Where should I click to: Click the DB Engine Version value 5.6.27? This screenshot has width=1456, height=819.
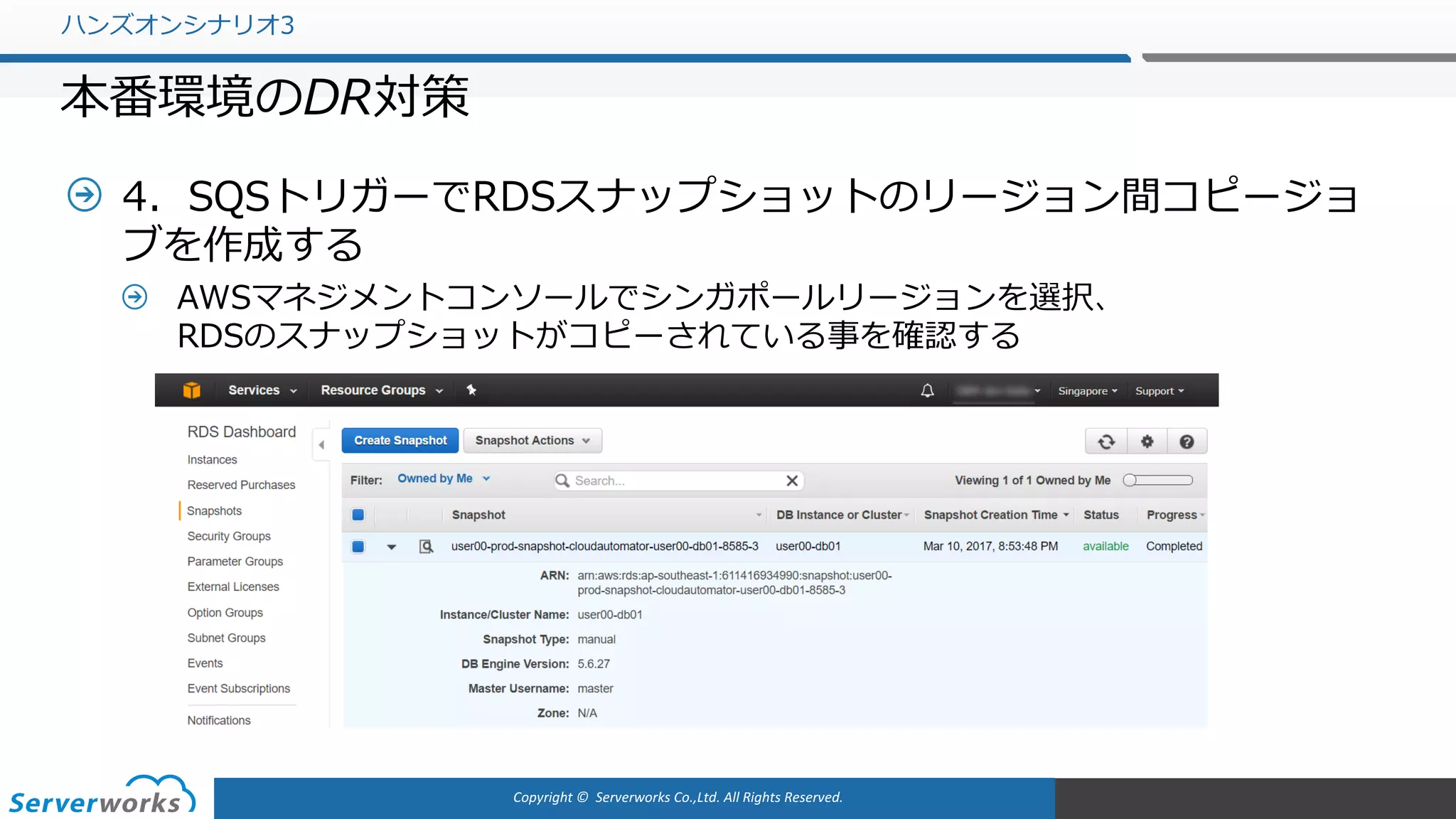click(594, 664)
